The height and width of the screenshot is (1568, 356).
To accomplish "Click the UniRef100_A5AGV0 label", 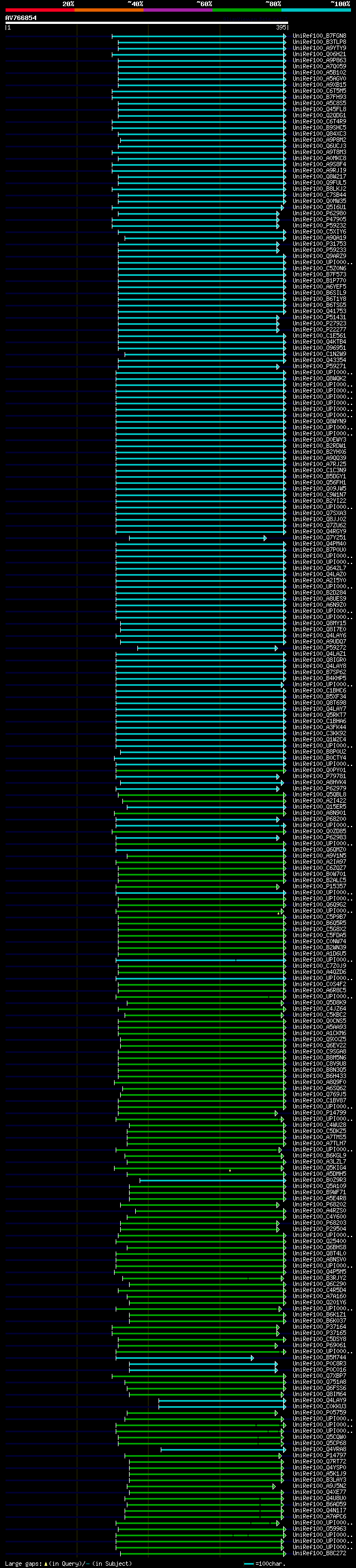I will click(x=319, y=78).
